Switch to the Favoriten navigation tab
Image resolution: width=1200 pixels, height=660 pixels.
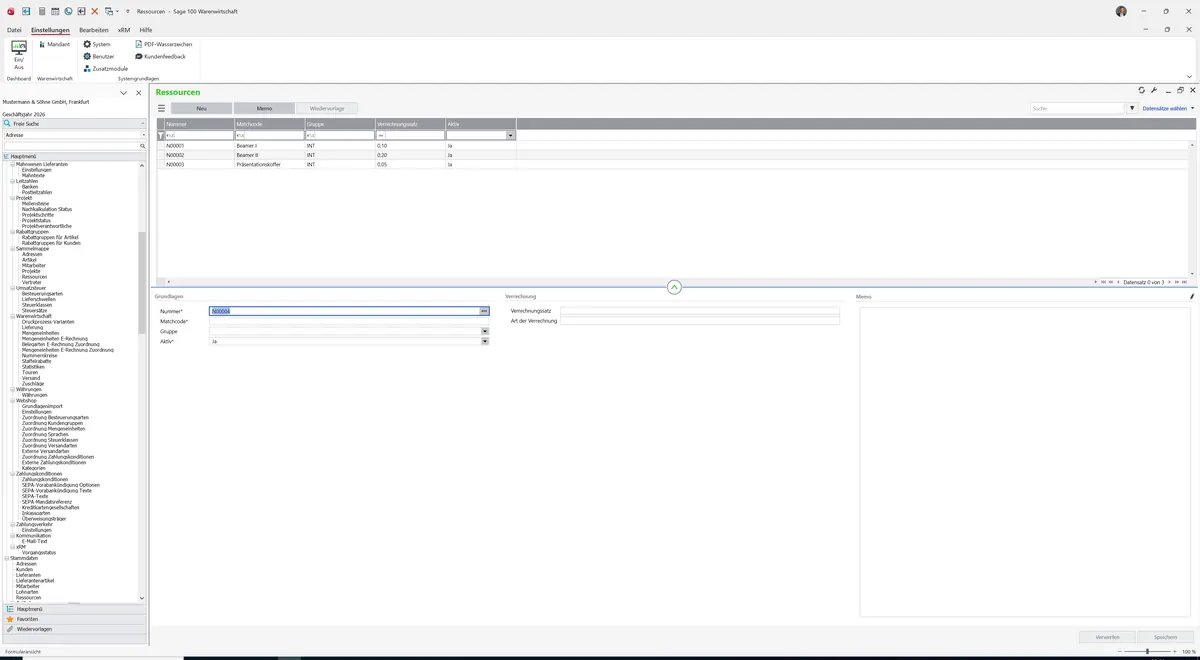point(73,619)
